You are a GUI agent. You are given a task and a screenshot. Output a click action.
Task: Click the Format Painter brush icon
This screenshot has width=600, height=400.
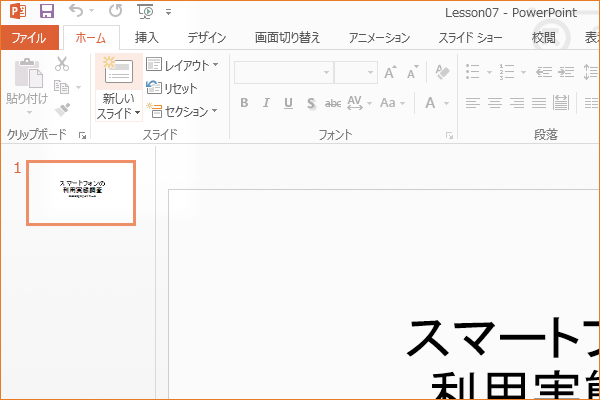point(62,109)
